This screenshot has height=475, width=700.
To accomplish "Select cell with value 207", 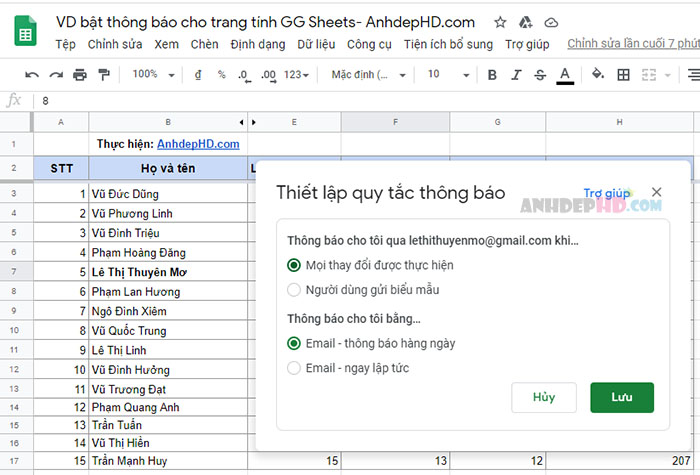I will pos(620,460).
